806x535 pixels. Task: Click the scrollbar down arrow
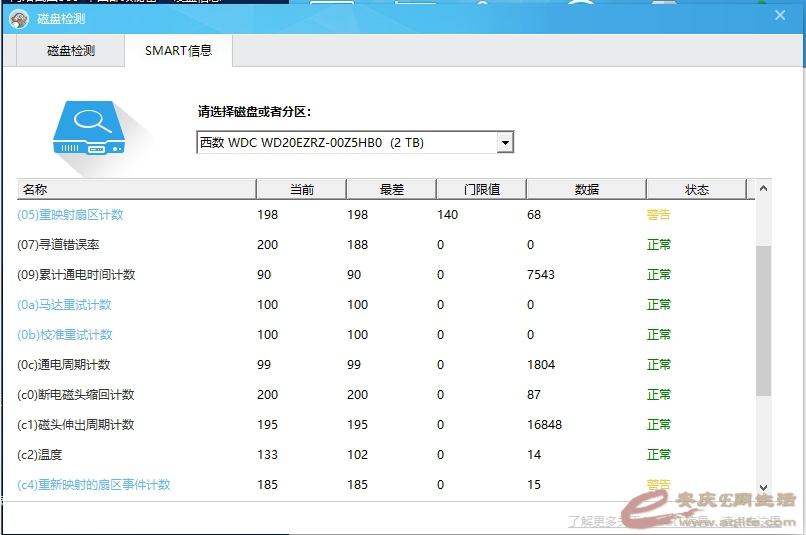764,485
